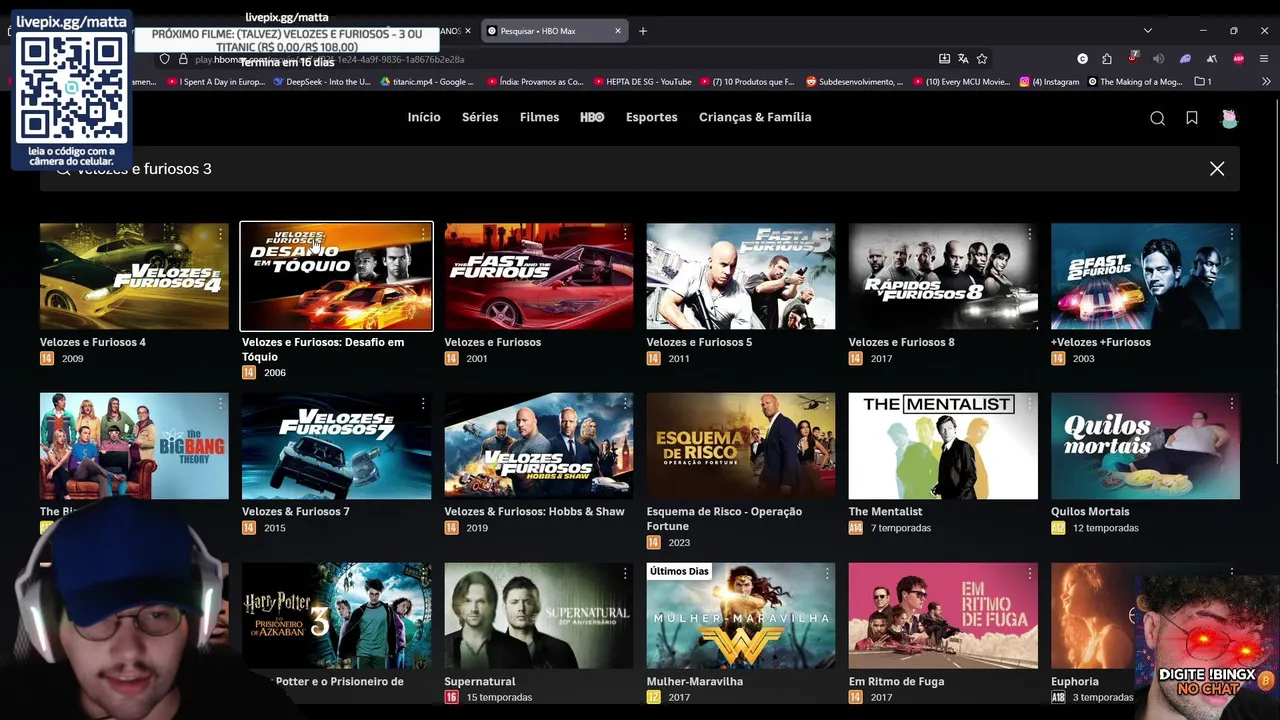Viewport: 1280px width, 720px height.
Task: Go to Início in the navigation
Action: click(424, 117)
